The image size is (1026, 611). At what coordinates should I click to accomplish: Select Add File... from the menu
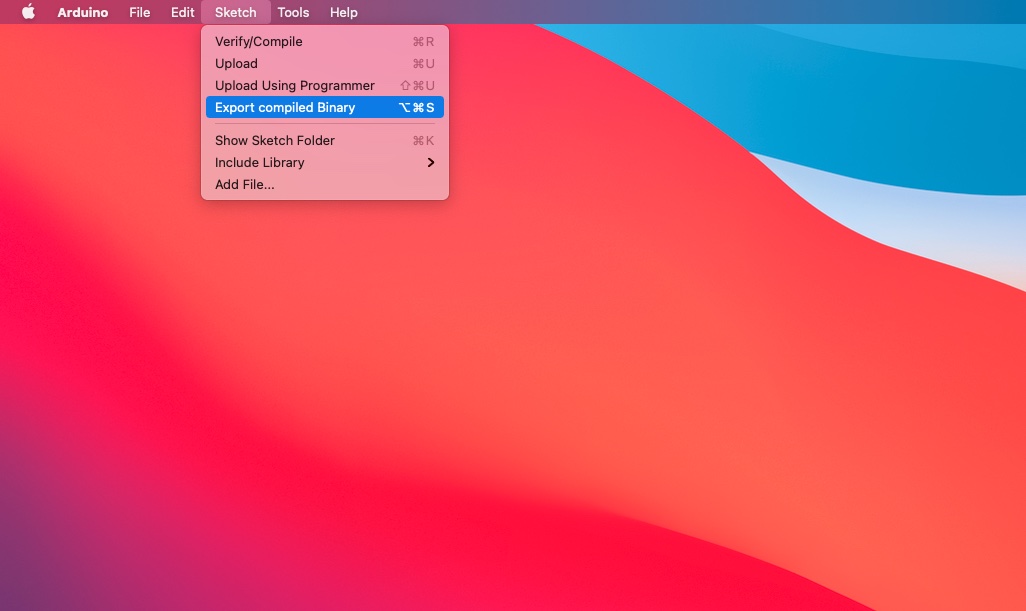pyautogui.click(x=244, y=185)
